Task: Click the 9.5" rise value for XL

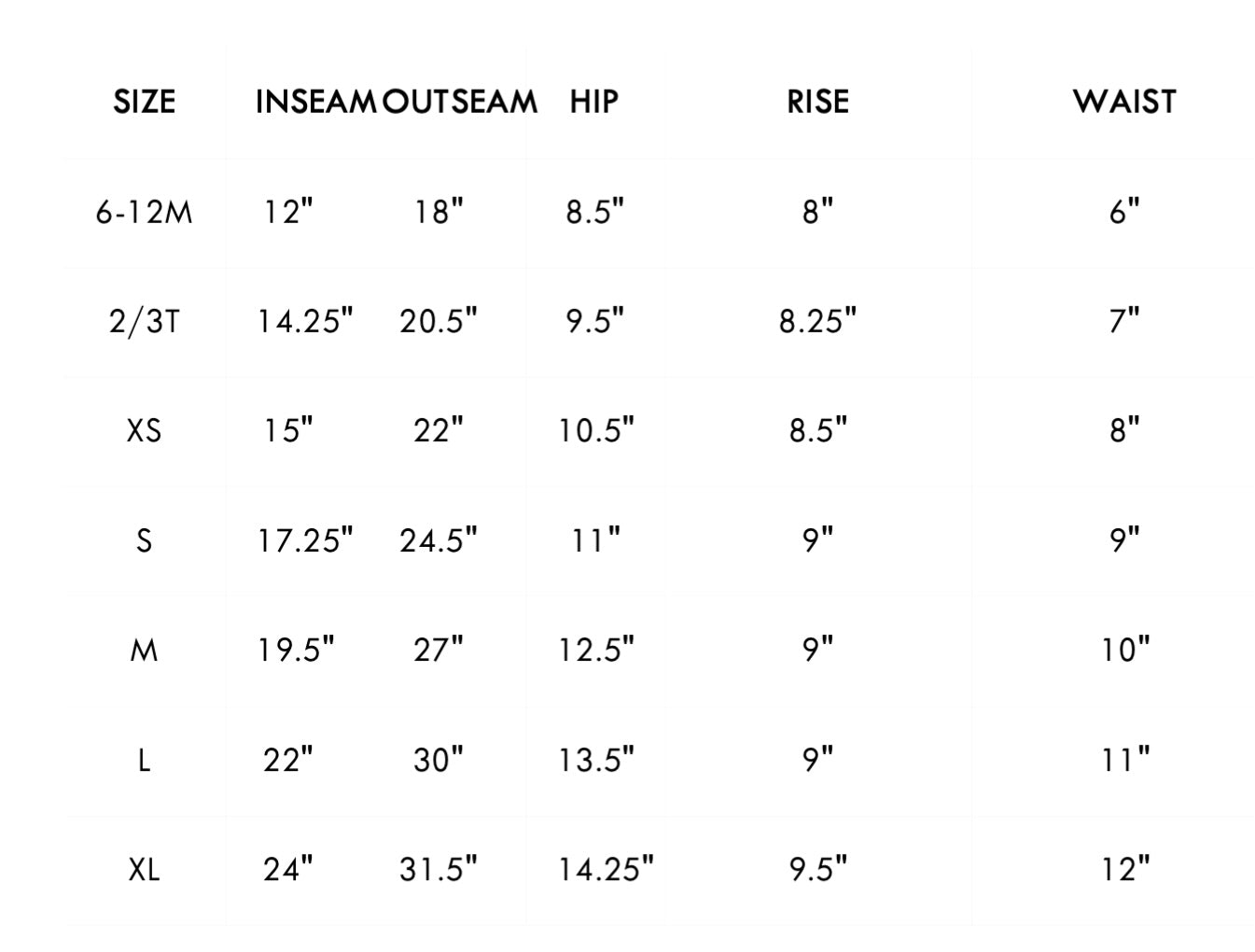Action: [817, 869]
